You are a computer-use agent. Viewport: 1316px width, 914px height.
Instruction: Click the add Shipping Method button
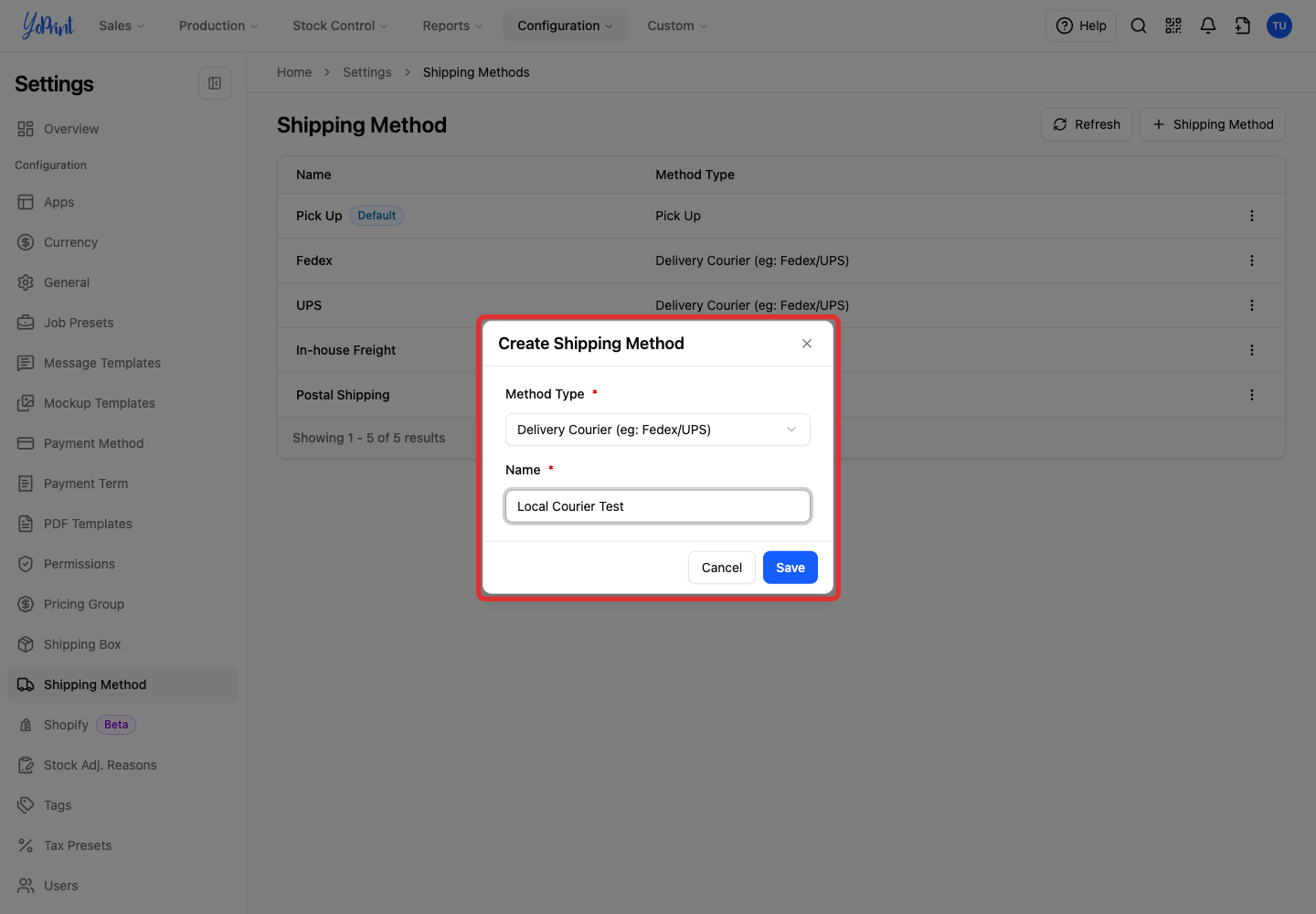tap(1213, 124)
